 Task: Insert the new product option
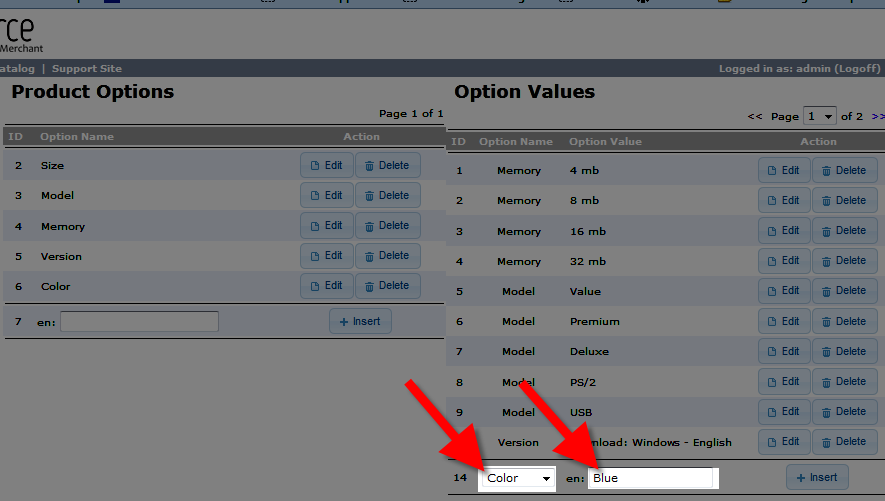[x=360, y=321]
